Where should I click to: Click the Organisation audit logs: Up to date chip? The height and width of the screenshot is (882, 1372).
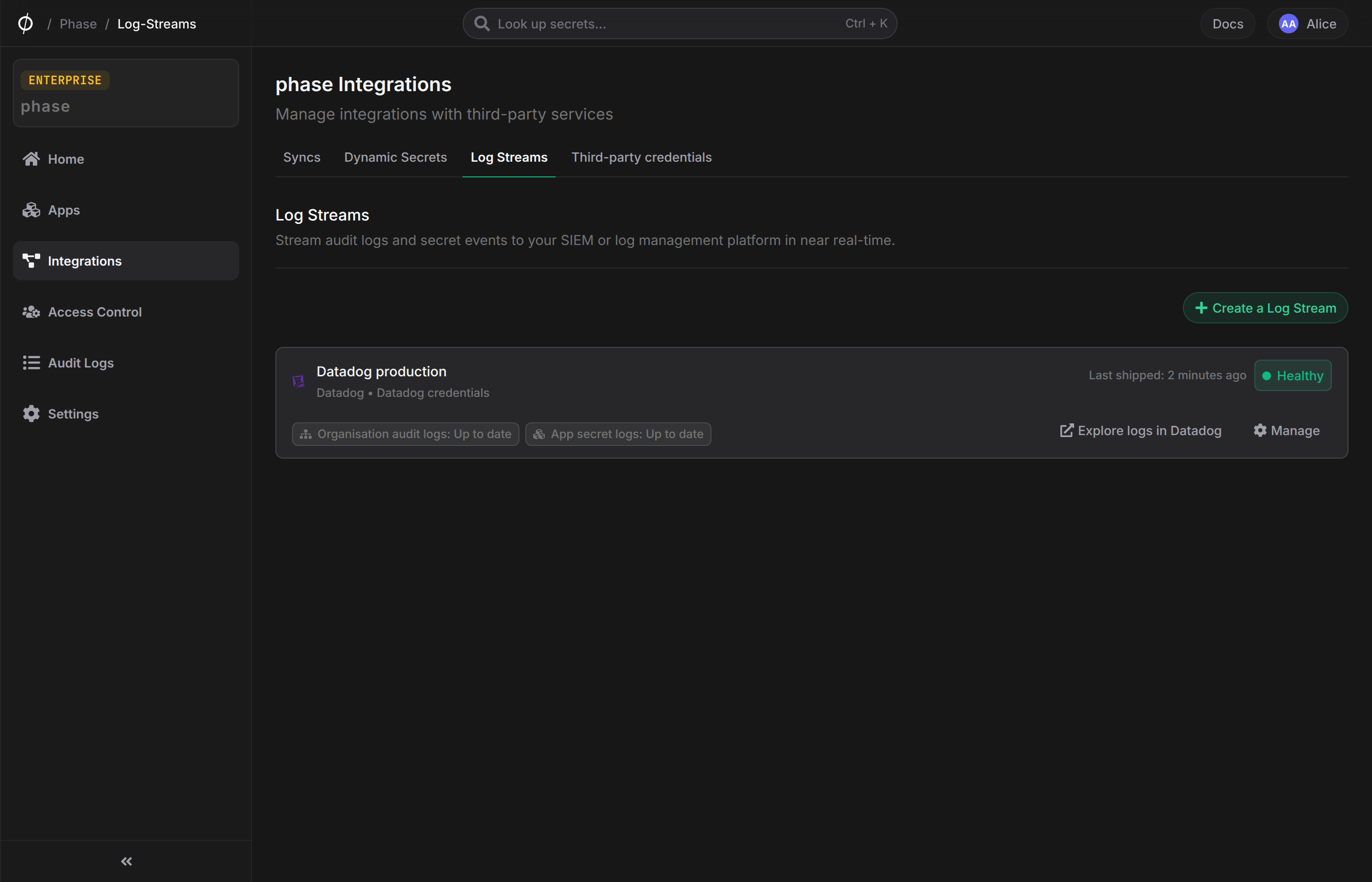tap(405, 434)
